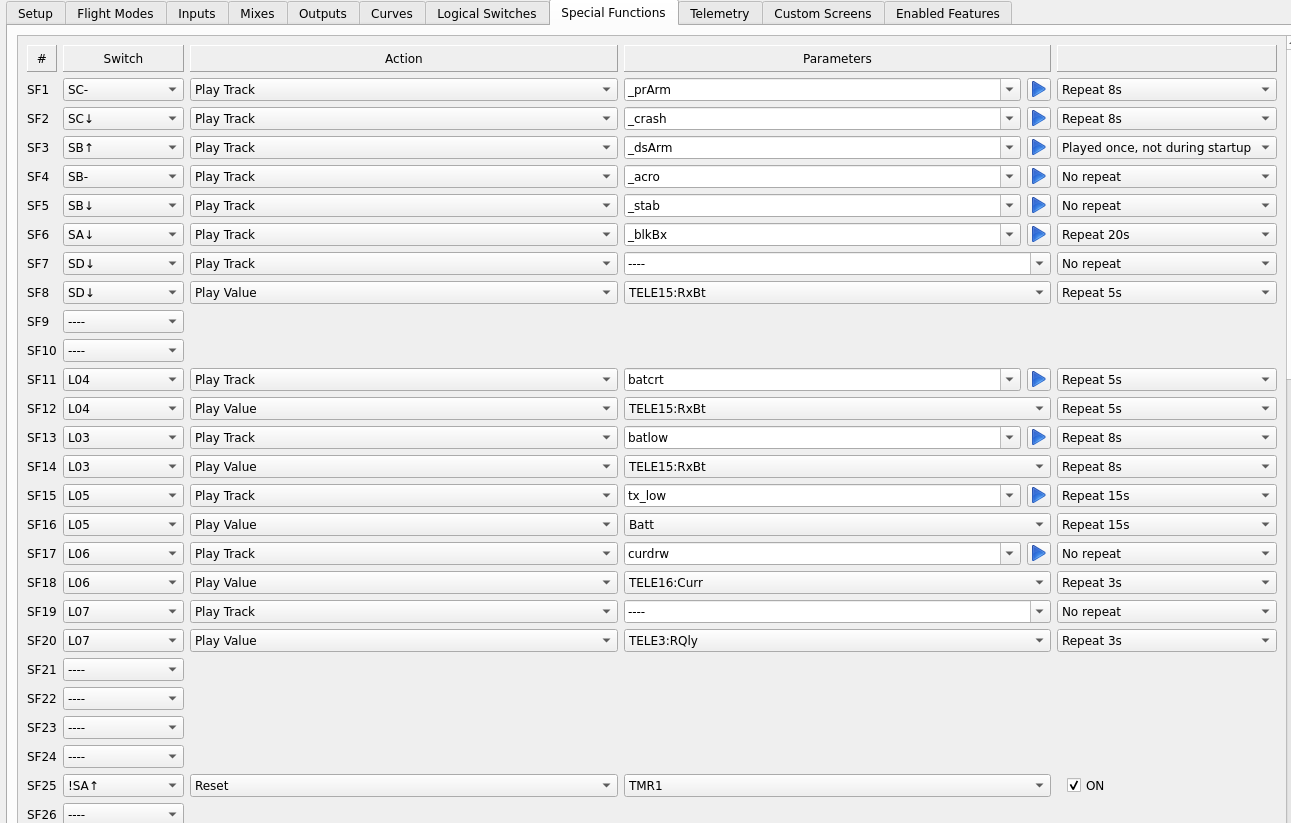
Task: Play the batcrt track preview in SF11
Action: pos(1038,380)
